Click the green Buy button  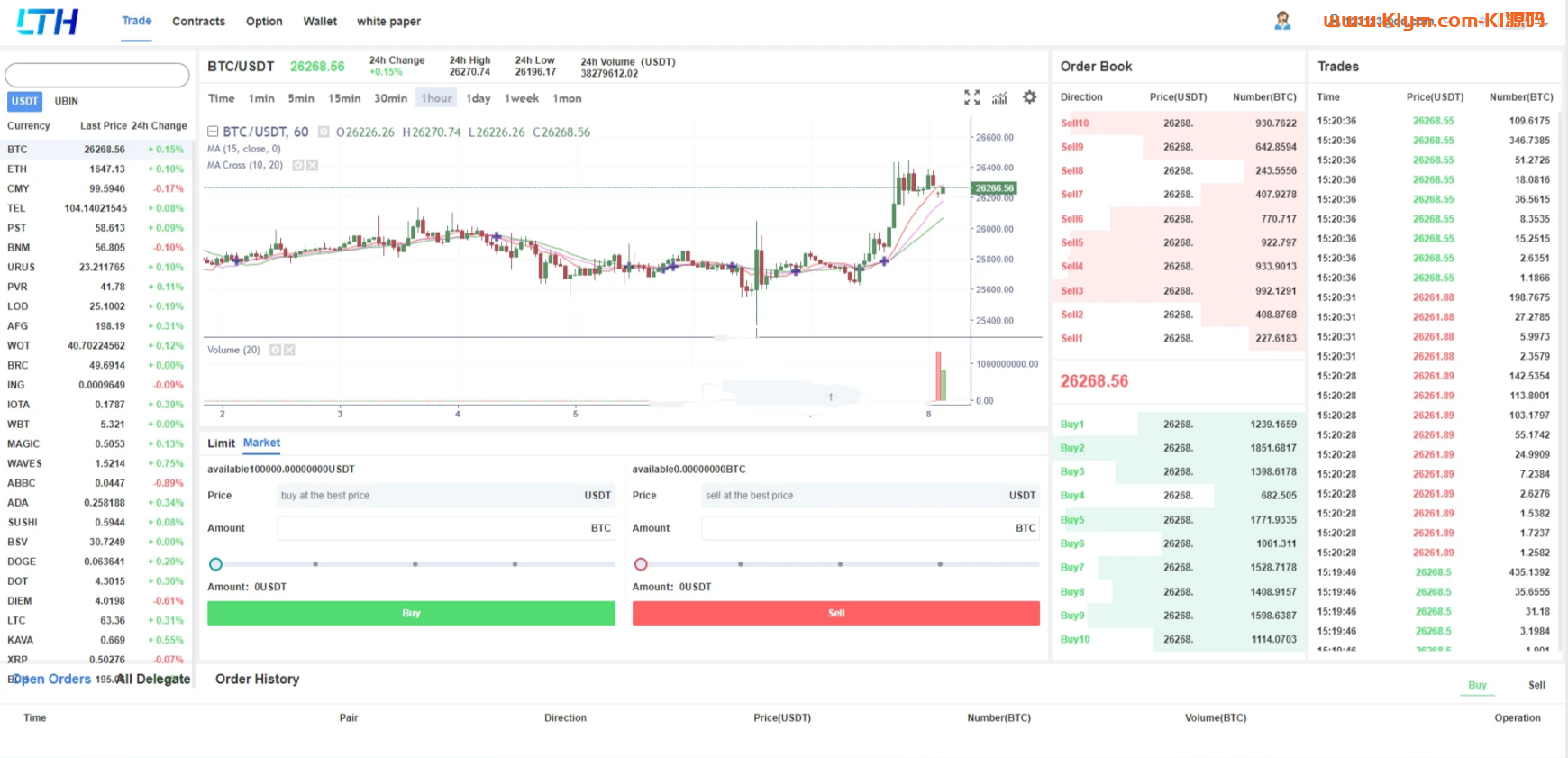(411, 613)
